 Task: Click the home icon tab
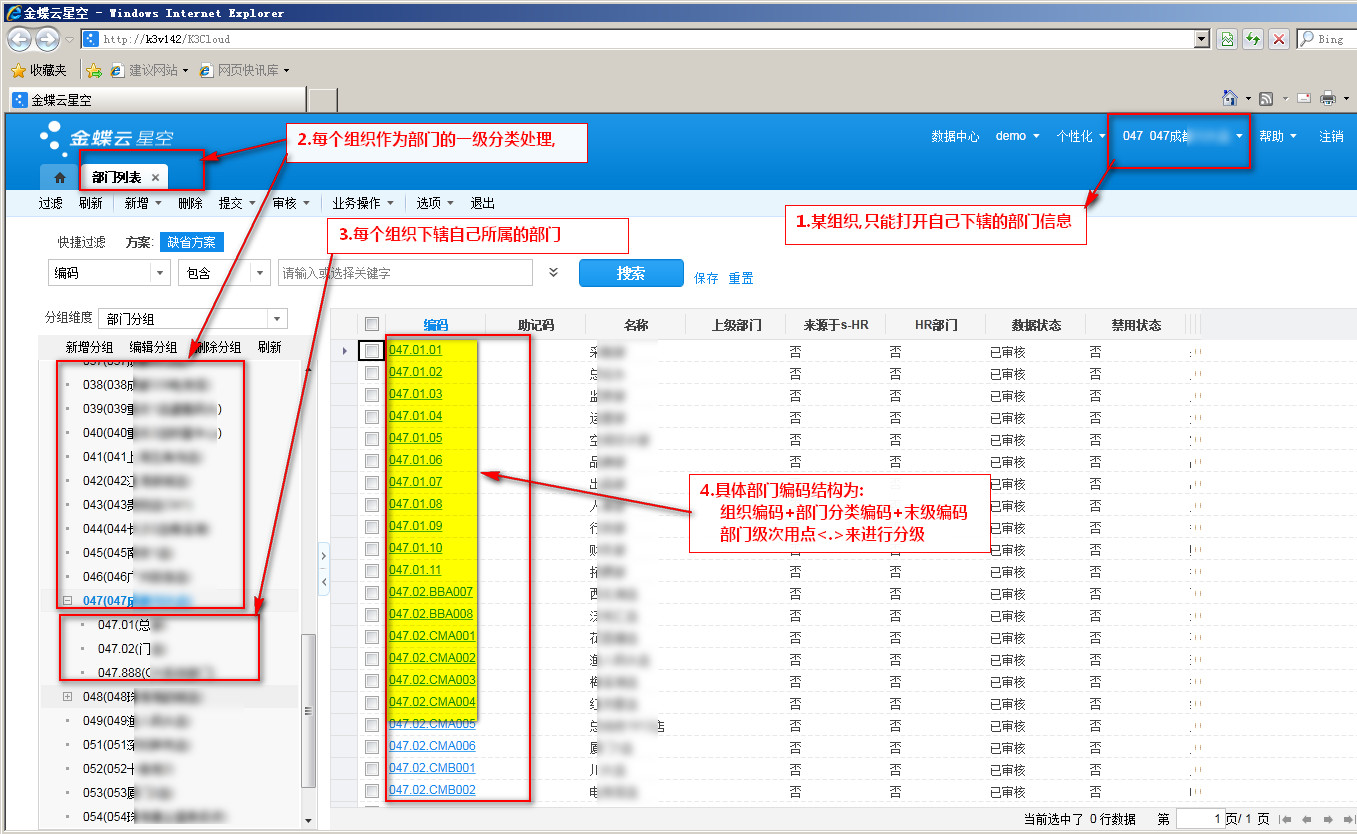[x=59, y=177]
